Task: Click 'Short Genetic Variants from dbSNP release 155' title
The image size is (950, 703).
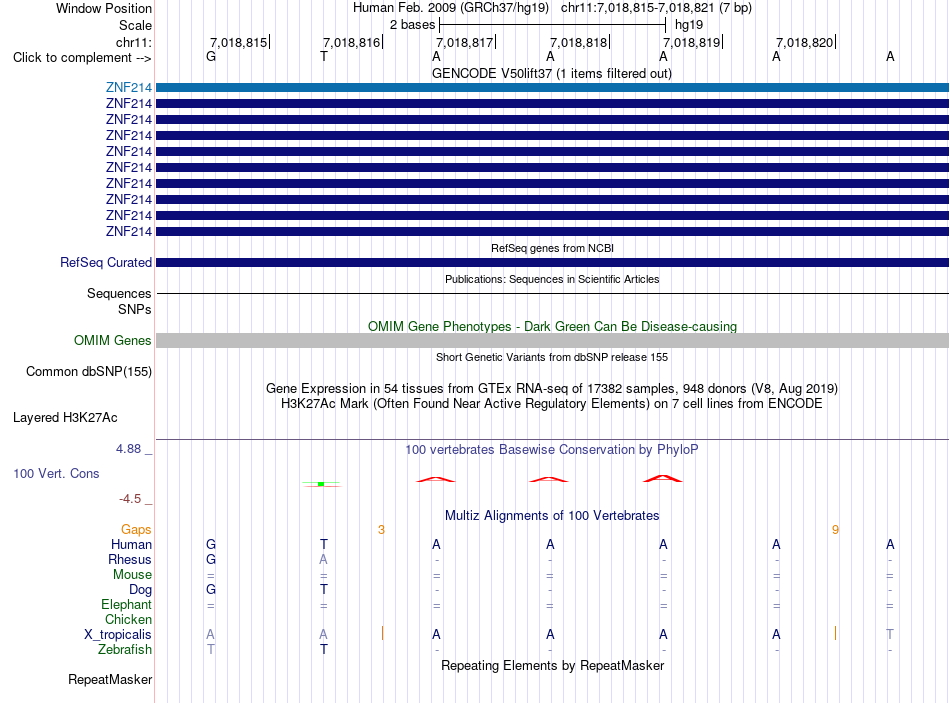Action: pyautogui.click(x=552, y=357)
